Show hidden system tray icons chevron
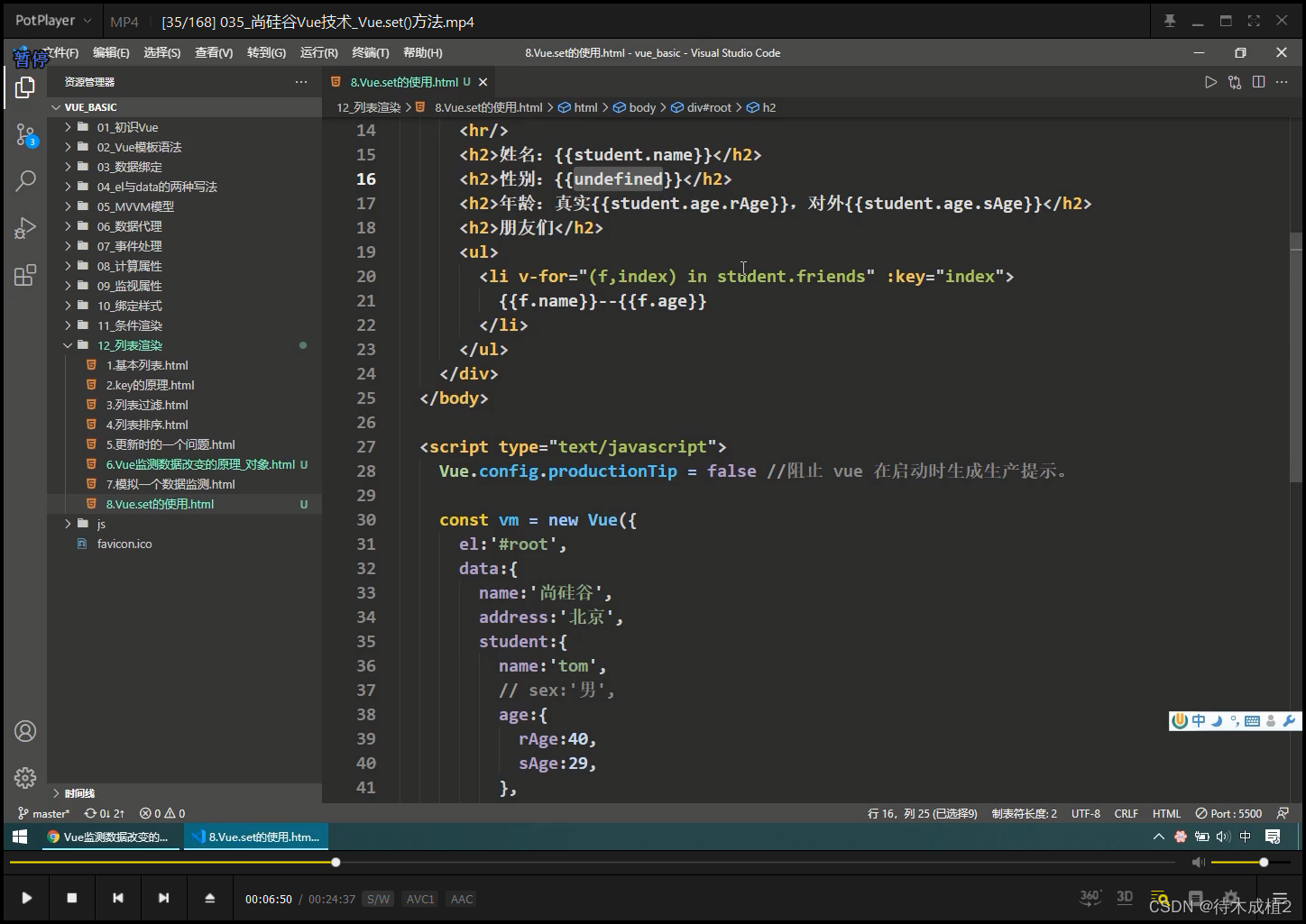This screenshot has height=924, width=1306. [1159, 837]
